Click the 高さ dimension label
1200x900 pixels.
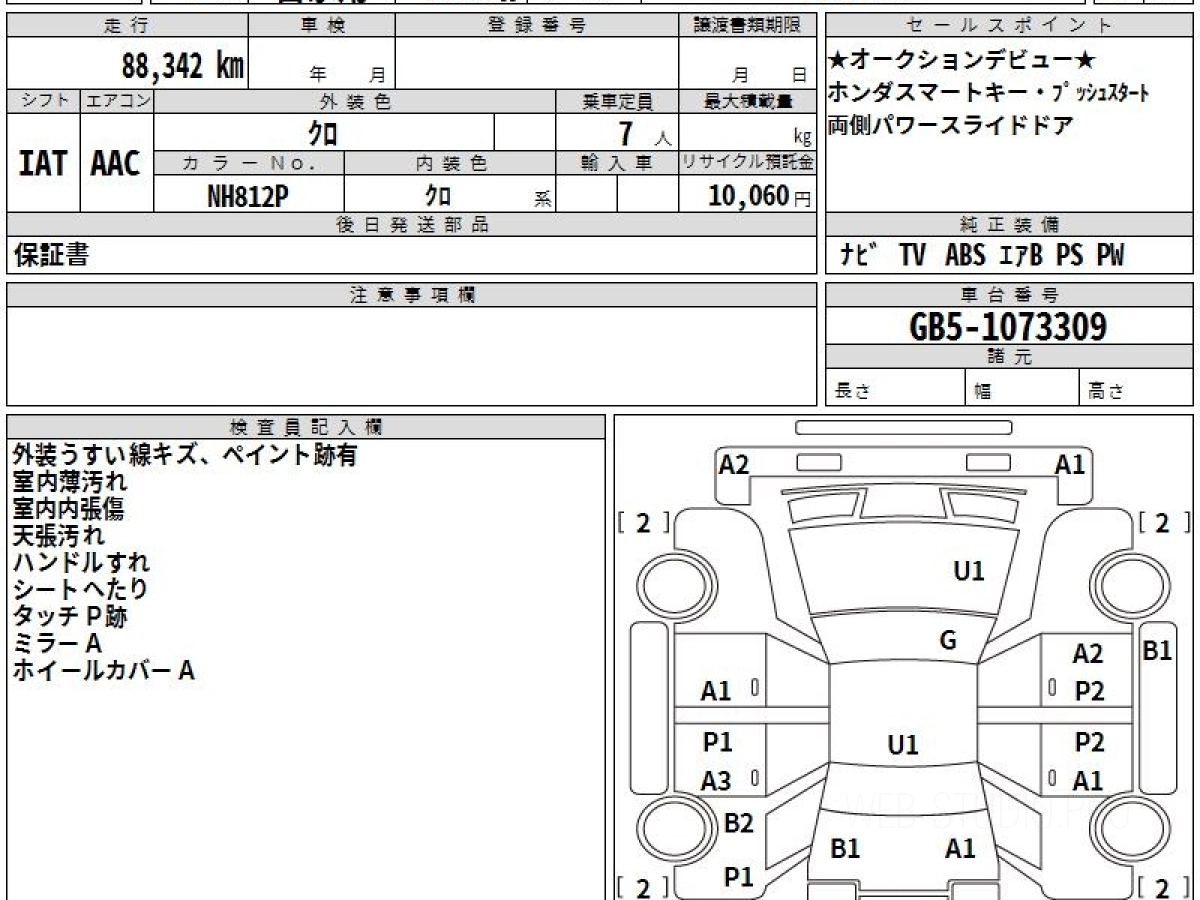point(1107,391)
